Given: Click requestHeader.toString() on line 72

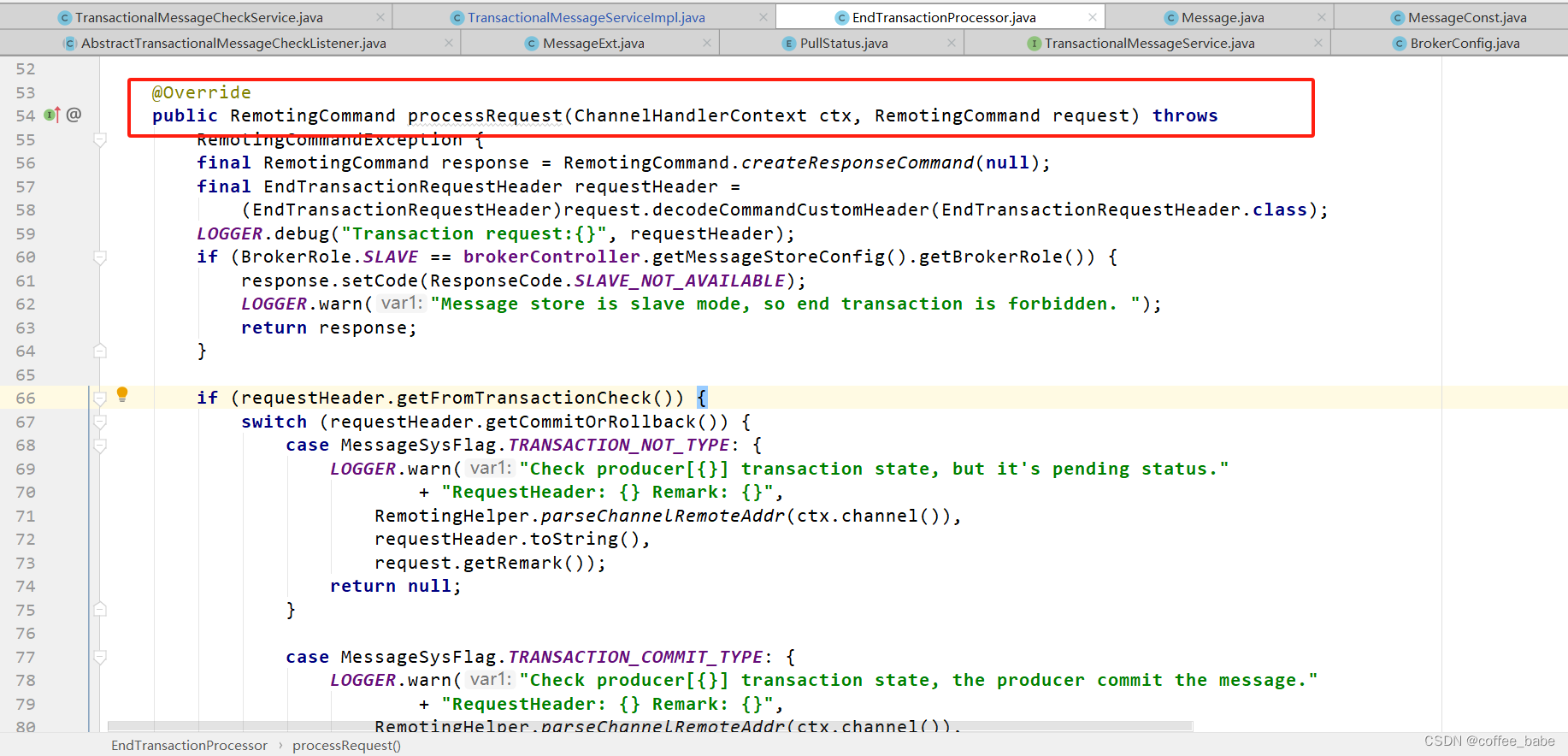Looking at the screenshot, I should 507,539.
